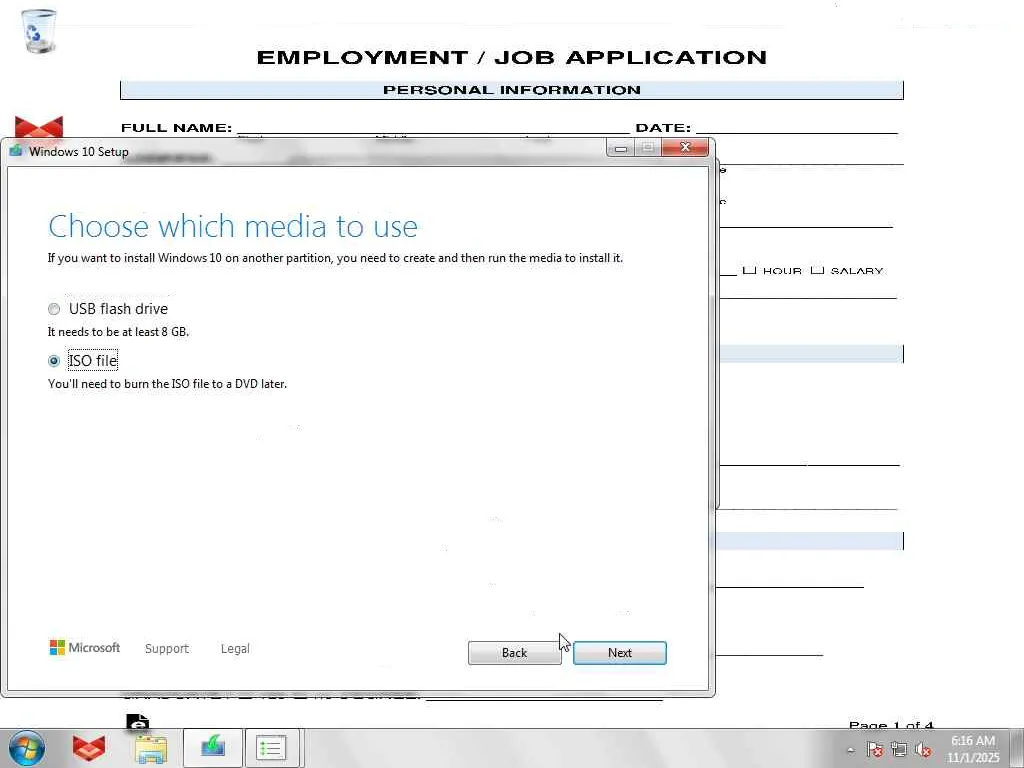
Task: Click the 'Page 1 of 4' text
Action: click(891, 725)
